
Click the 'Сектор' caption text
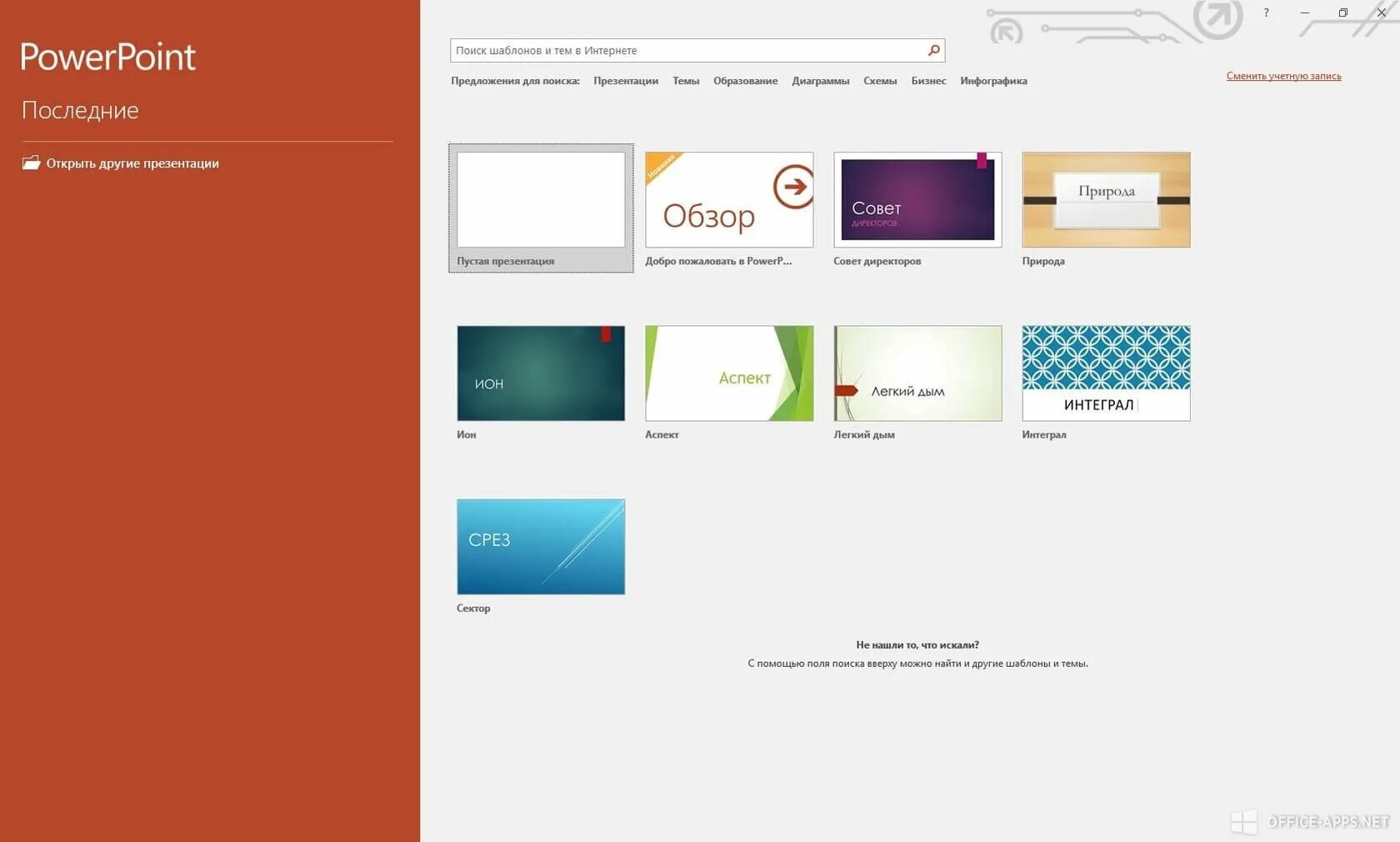click(x=473, y=608)
